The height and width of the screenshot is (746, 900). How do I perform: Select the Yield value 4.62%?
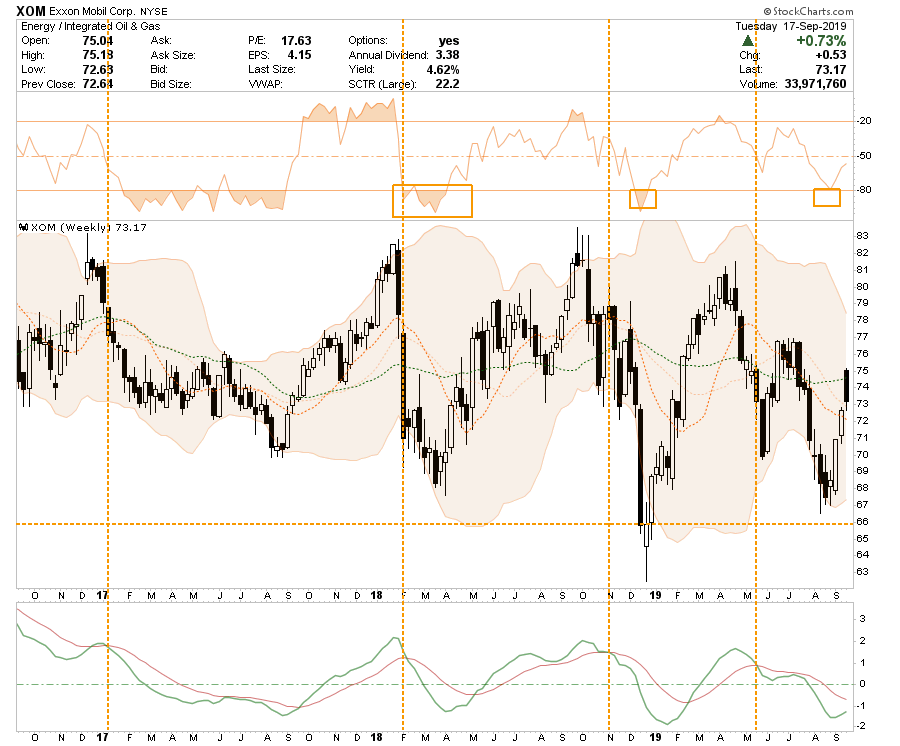tap(443, 69)
